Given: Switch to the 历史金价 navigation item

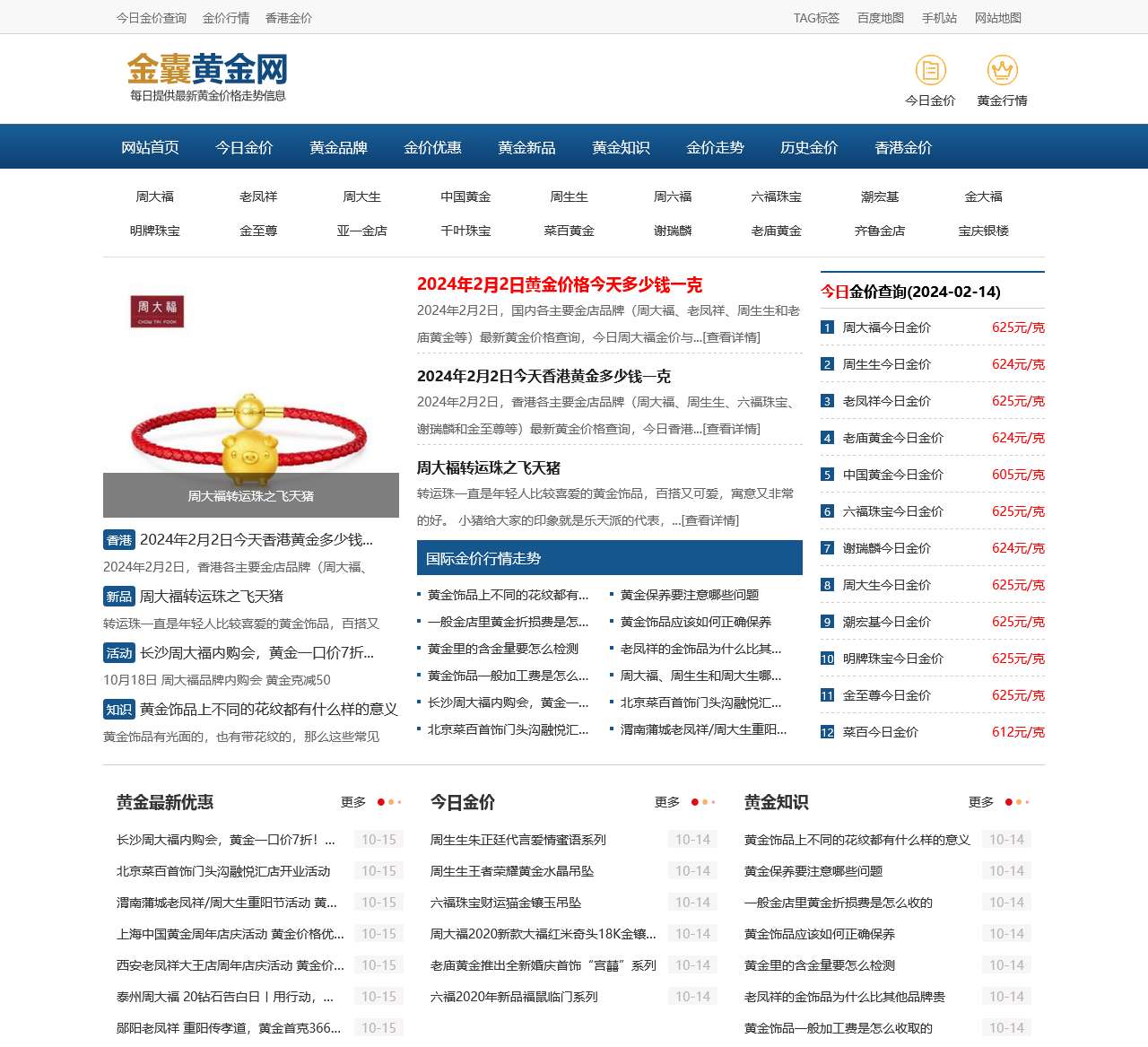Looking at the screenshot, I should click(808, 147).
